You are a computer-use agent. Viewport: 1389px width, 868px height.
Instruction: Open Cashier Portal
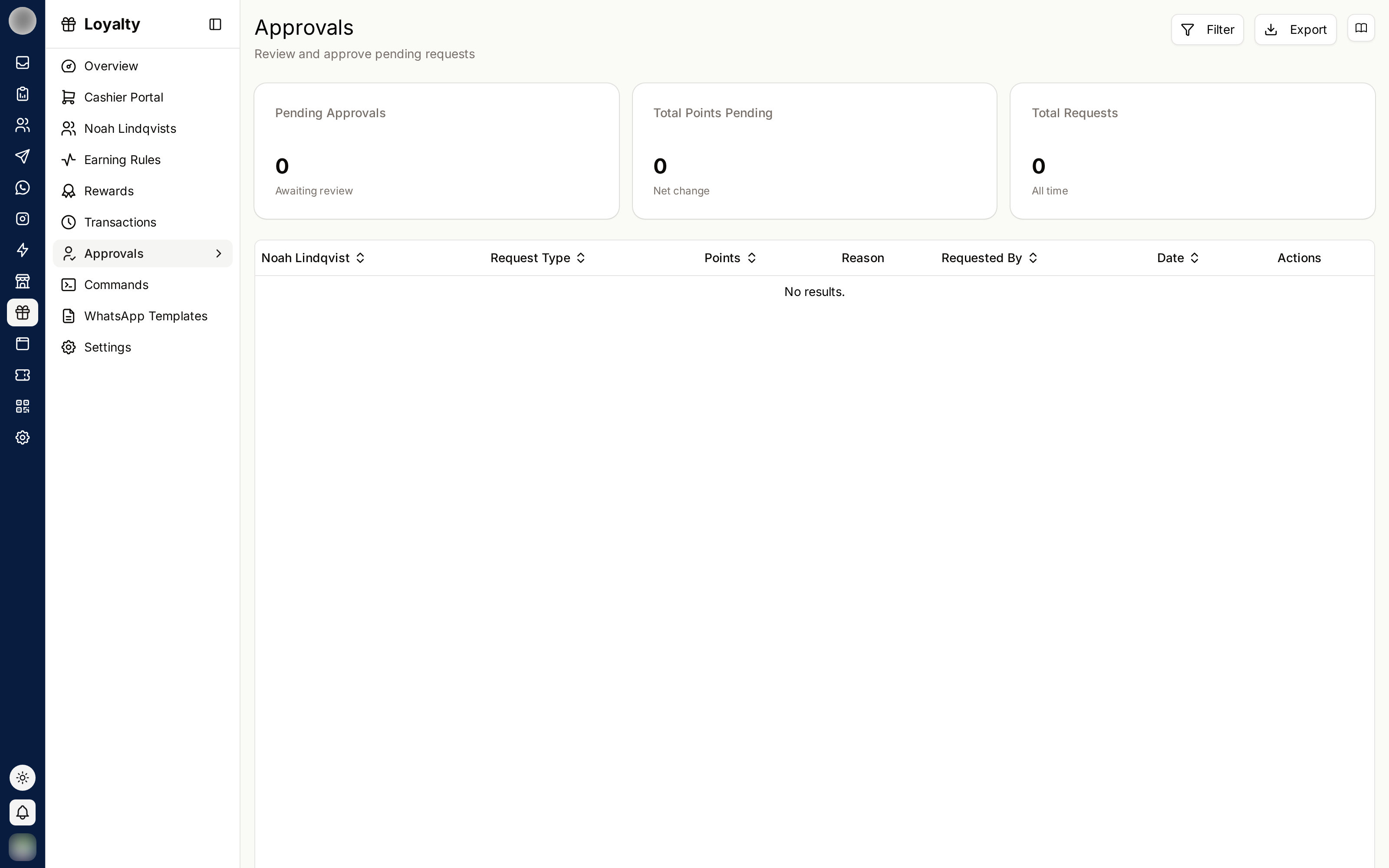(142, 97)
